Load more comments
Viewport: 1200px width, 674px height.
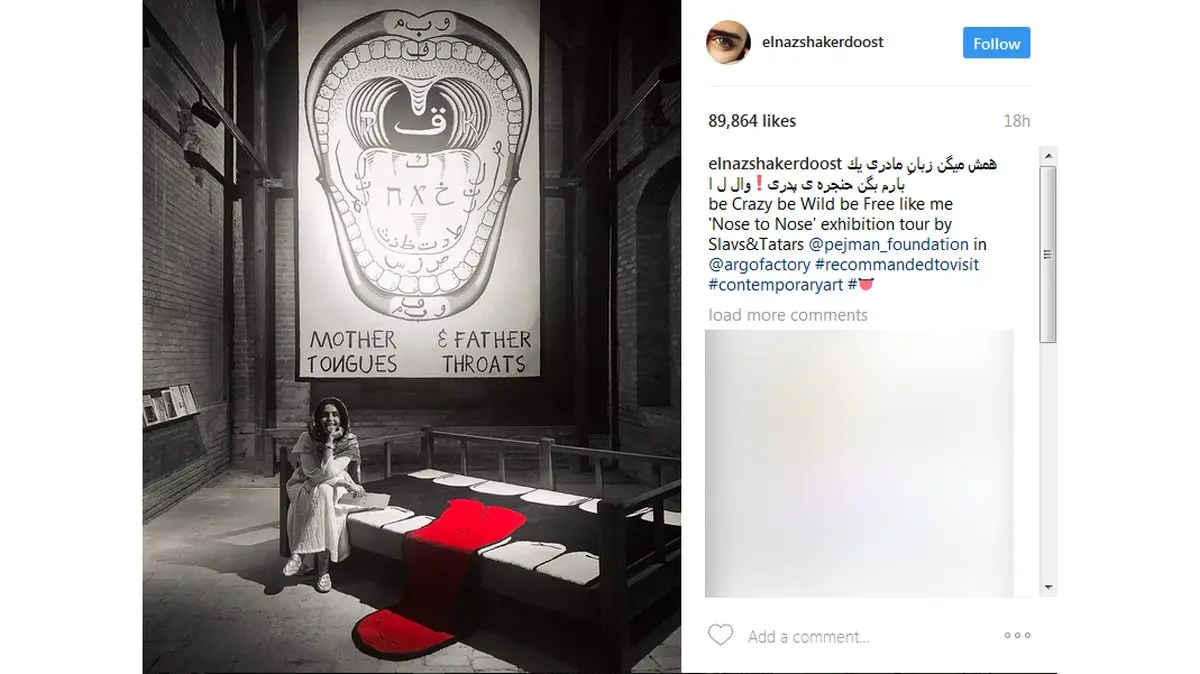tap(788, 315)
